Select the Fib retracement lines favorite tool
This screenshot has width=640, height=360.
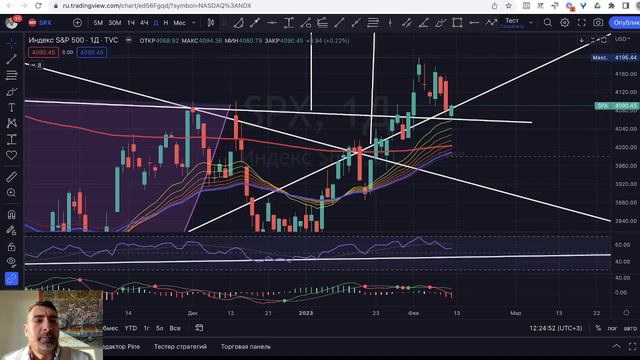point(373,23)
